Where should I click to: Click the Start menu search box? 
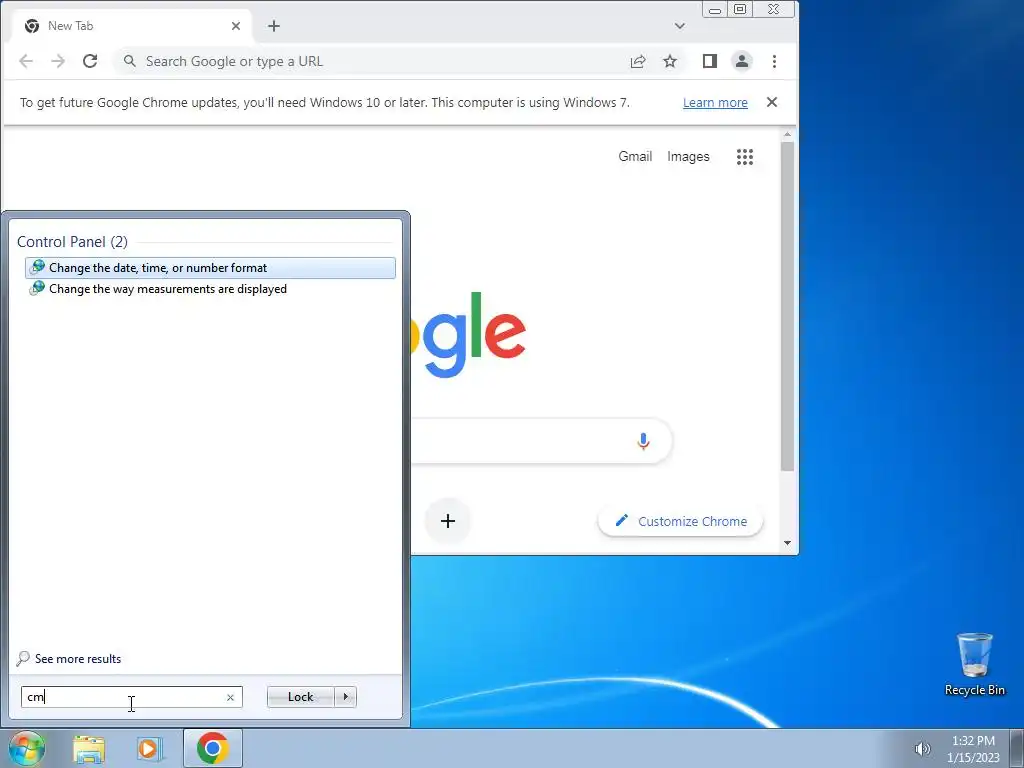click(x=131, y=697)
